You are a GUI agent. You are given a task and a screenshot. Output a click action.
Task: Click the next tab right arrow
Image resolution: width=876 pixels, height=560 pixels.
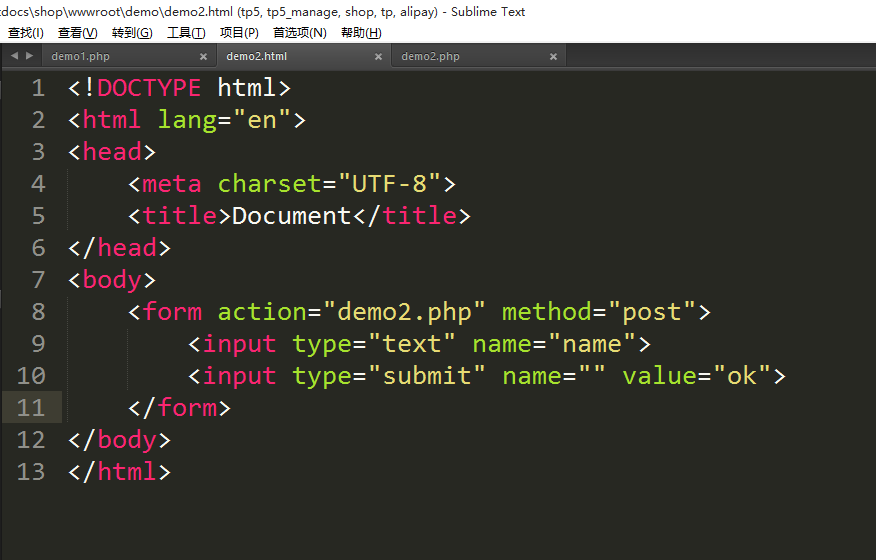[28, 56]
